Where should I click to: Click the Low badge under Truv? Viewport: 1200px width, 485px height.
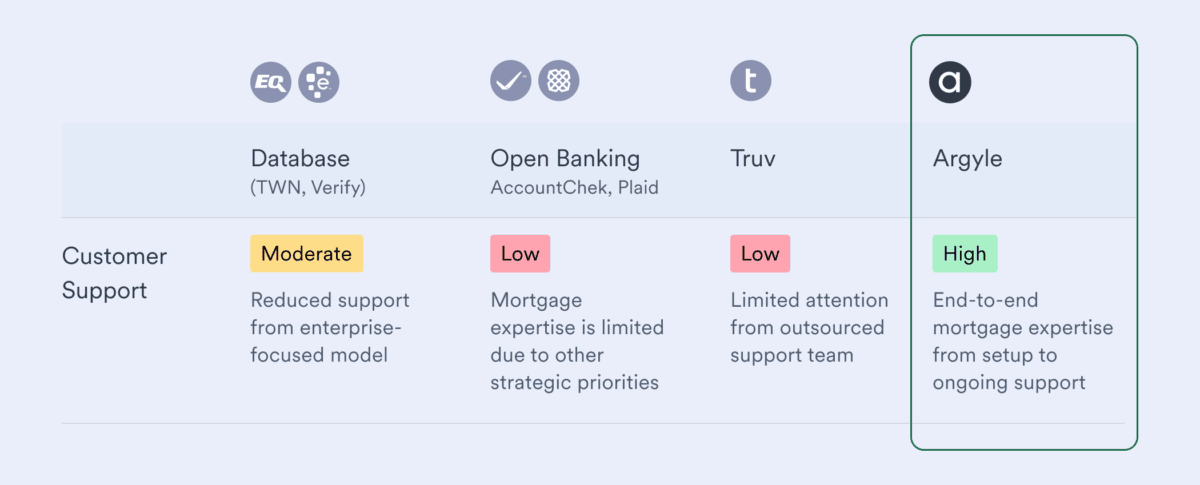(760, 254)
